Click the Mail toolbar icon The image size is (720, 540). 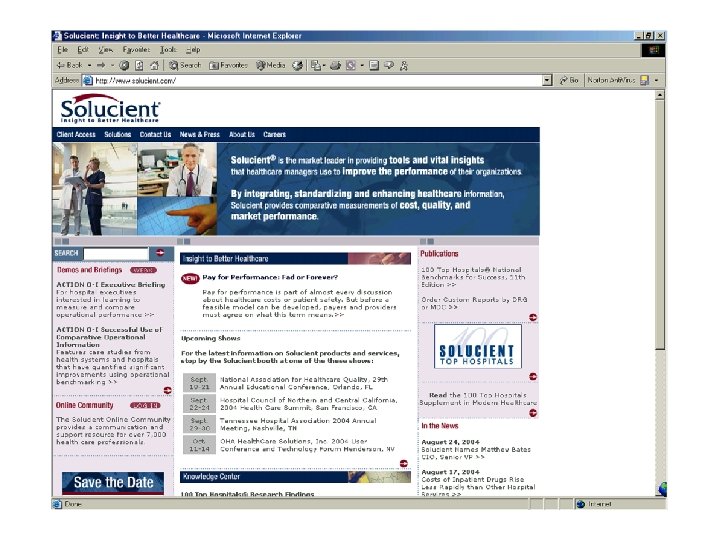[x=316, y=66]
